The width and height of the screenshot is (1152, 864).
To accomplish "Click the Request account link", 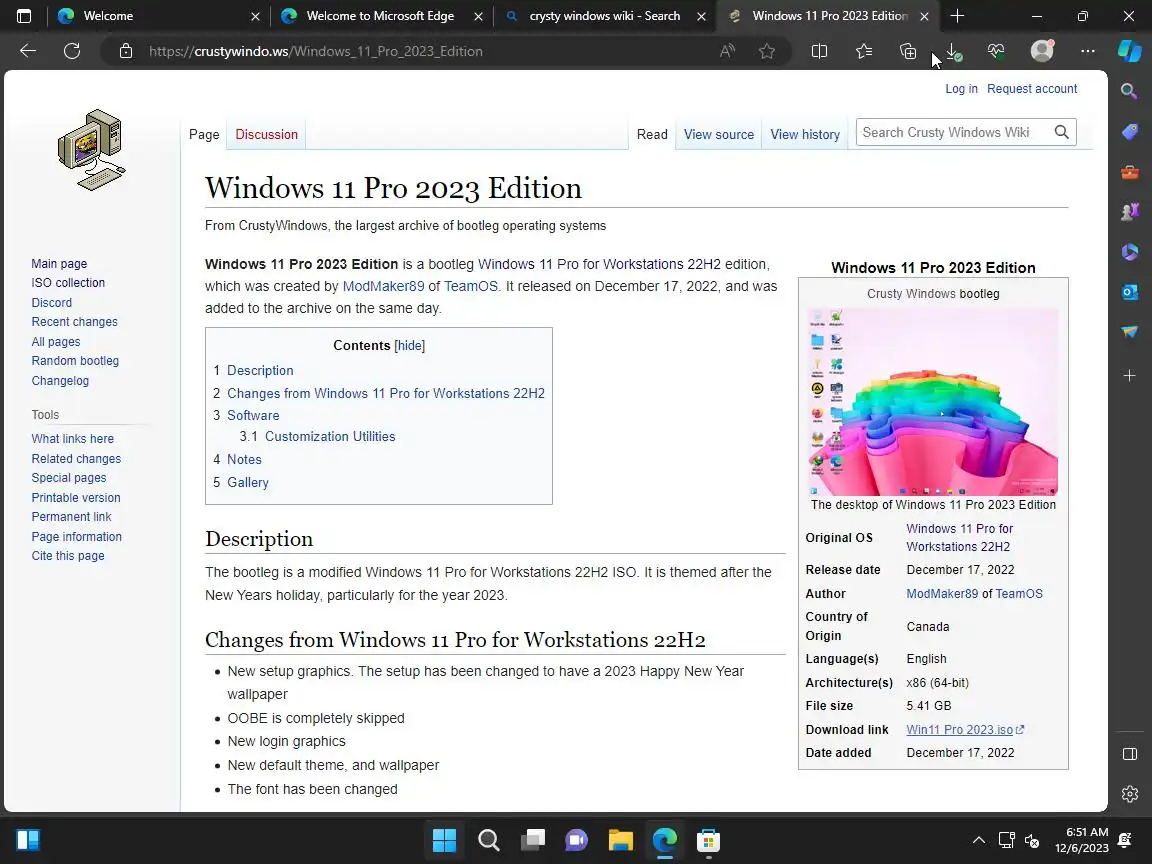I will 1032,88.
